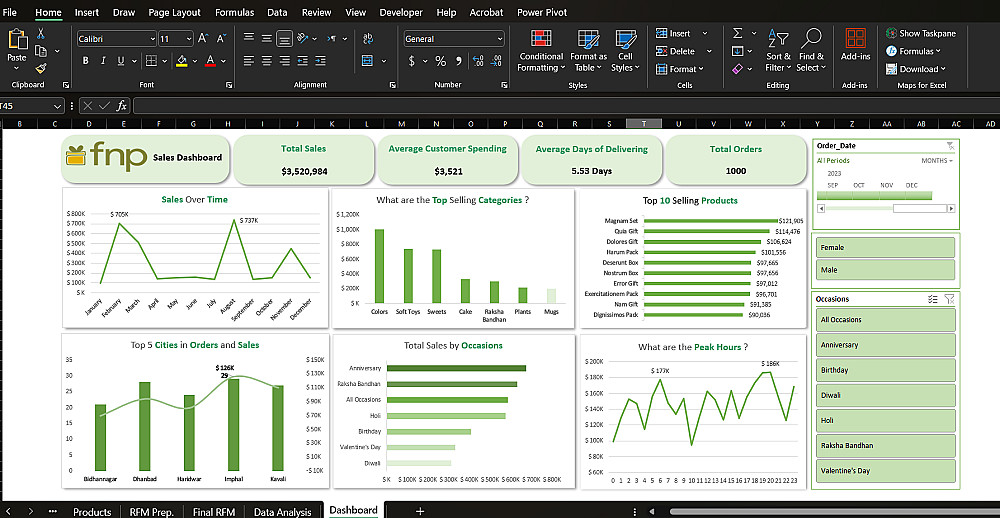Click the Name Box showing T45
This screenshot has height=518, width=1000.
click(x=30, y=105)
